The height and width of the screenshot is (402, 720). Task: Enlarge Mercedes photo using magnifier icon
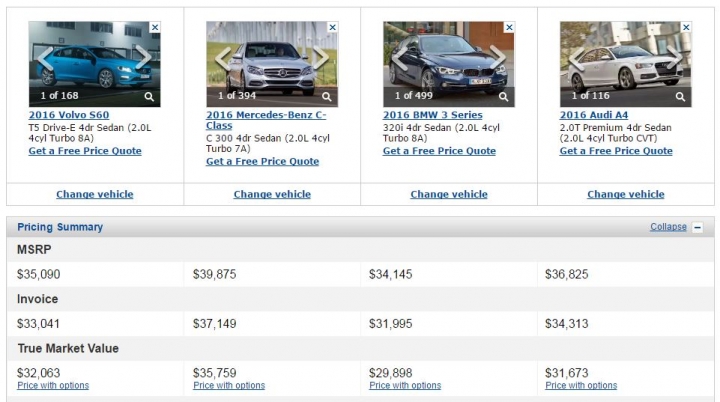[x=326, y=97]
